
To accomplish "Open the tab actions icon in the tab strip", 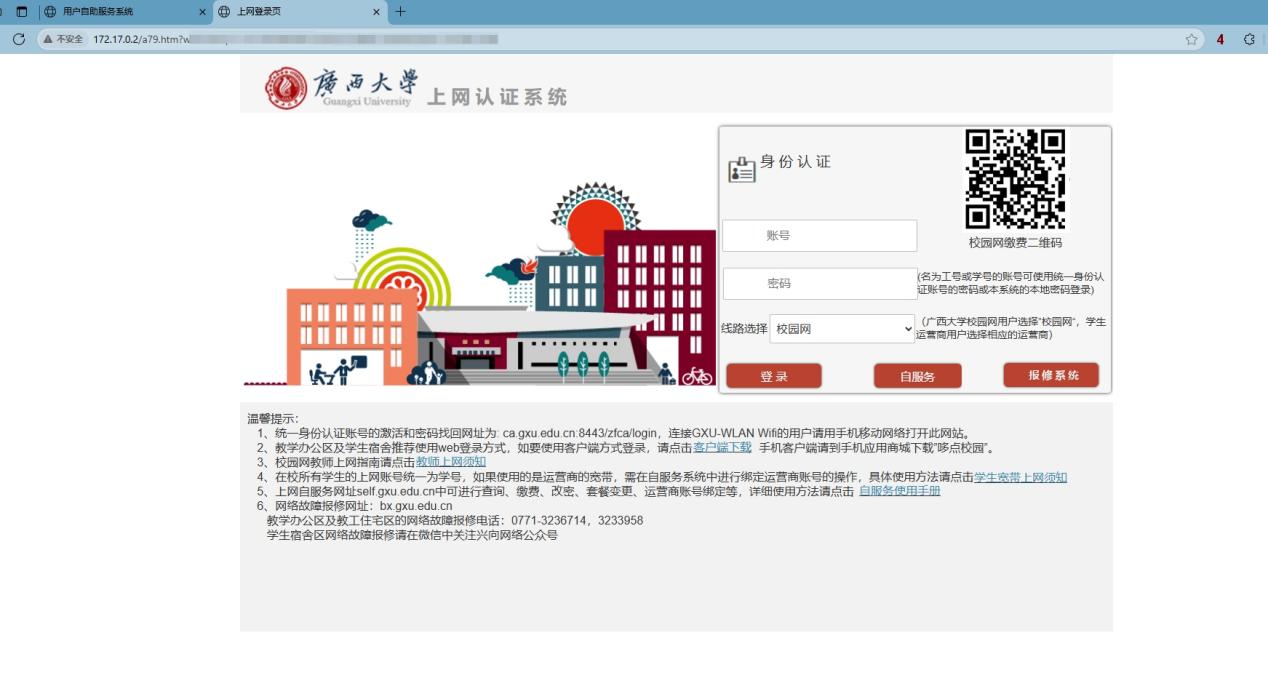I will point(22,12).
